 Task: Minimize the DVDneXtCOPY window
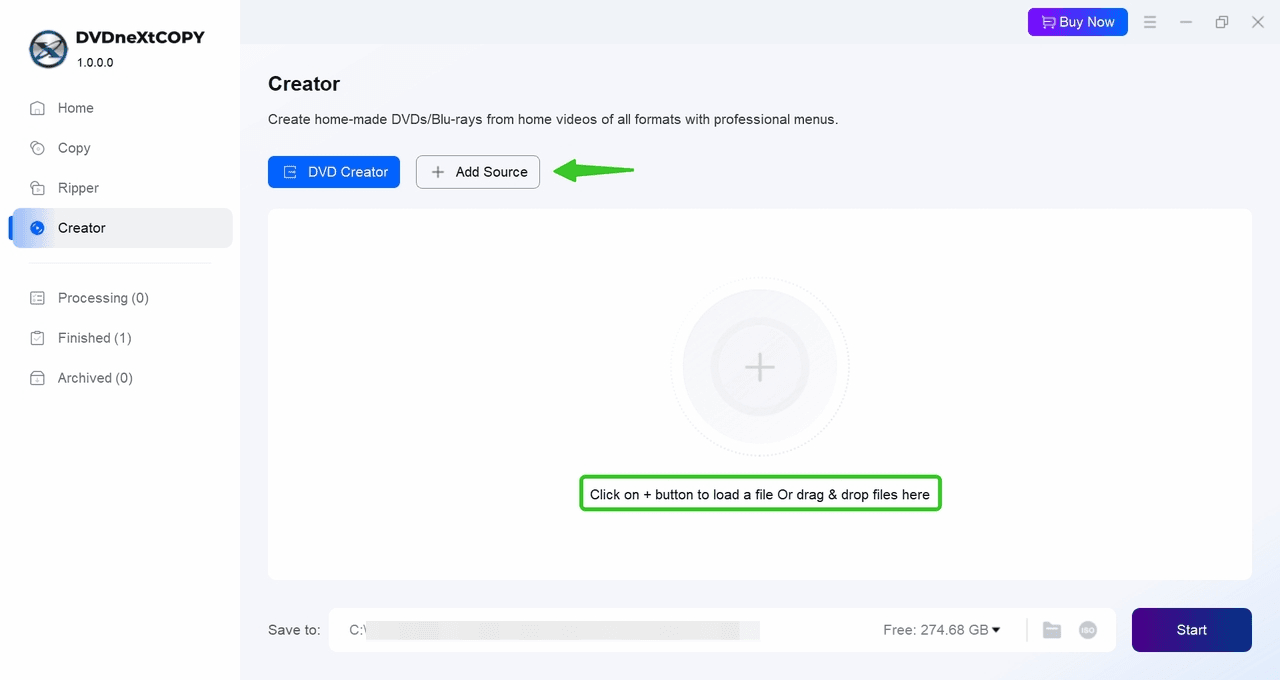tap(1186, 22)
